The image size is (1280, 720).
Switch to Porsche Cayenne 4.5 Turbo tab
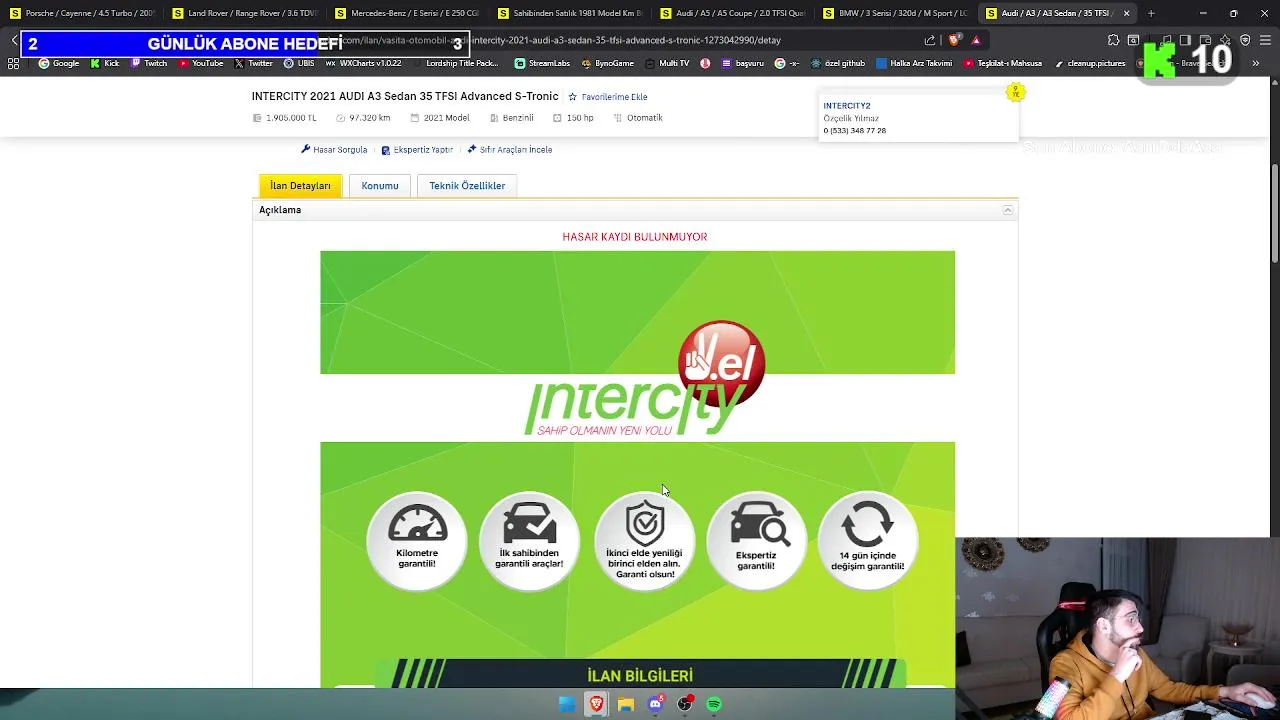82,13
